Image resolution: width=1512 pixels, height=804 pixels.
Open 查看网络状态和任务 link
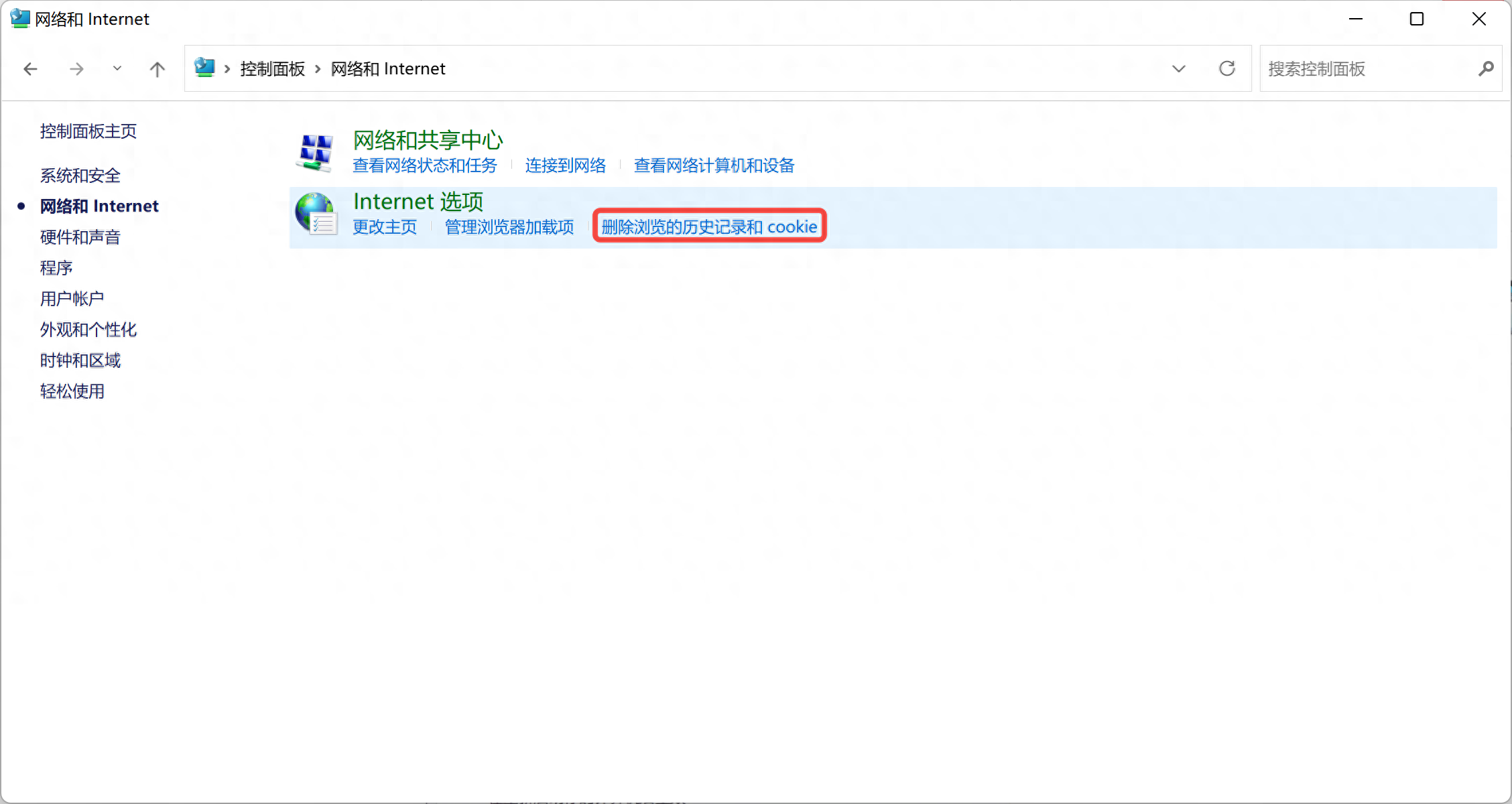pyautogui.click(x=425, y=165)
